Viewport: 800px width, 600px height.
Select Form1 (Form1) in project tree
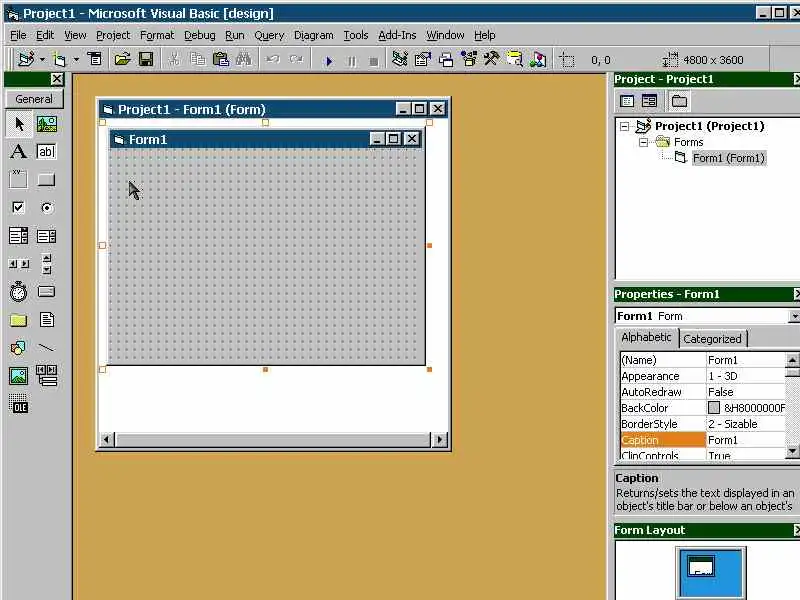point(729,158)
